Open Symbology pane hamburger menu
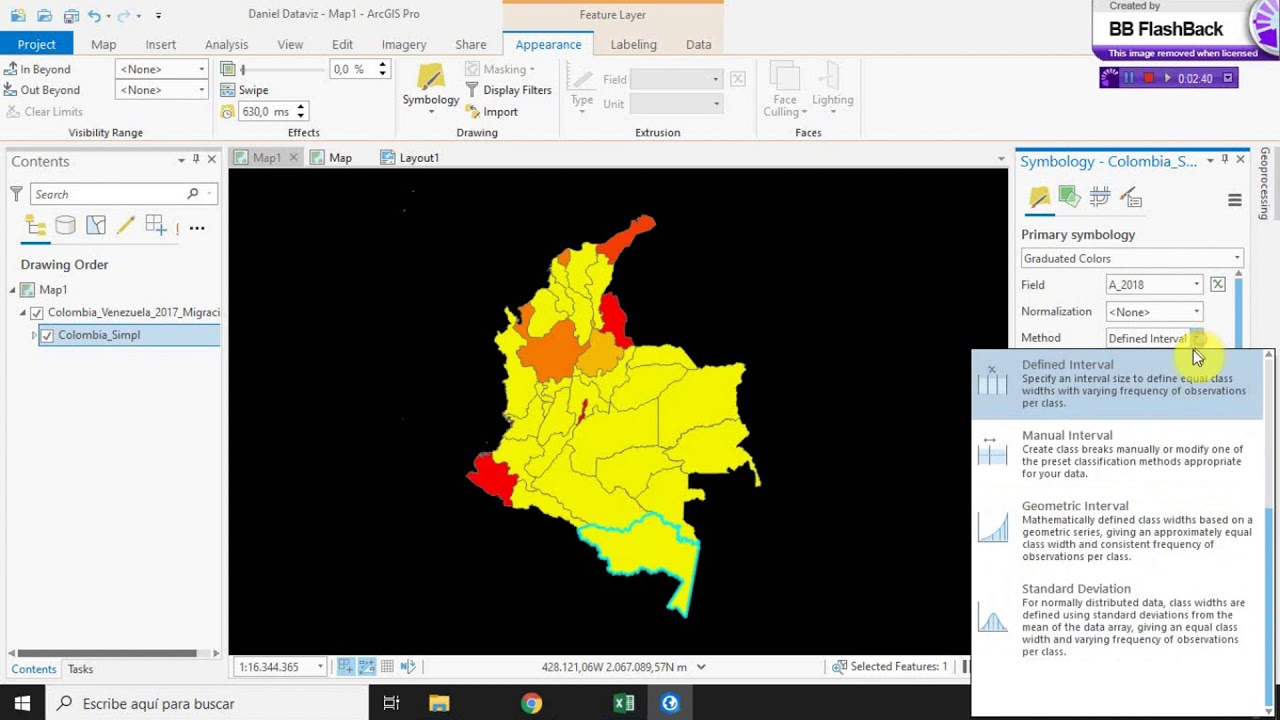The image size is (1280, 720). pos(1235,200)
